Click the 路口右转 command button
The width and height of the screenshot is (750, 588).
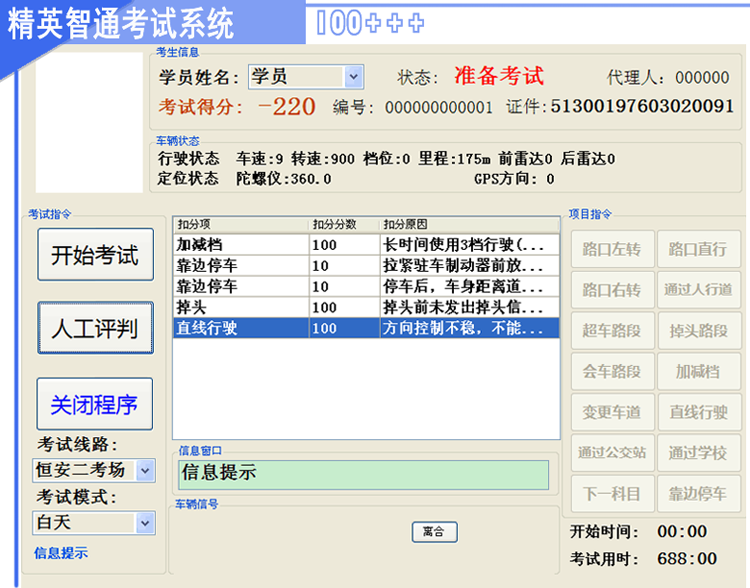coord(612,289)
